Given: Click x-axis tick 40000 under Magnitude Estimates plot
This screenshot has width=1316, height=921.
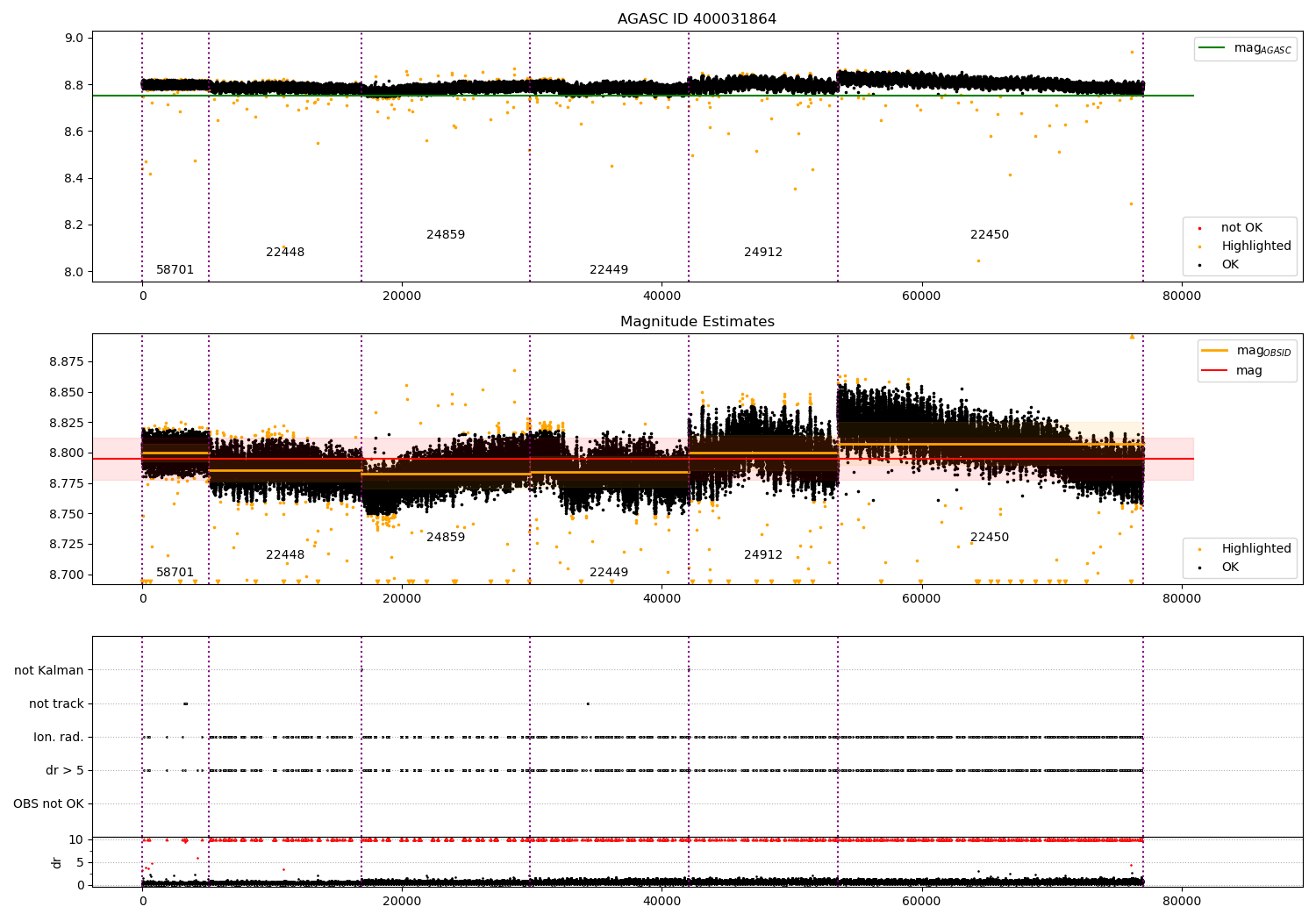Looking at the screenshot, I should pos(662,598).
